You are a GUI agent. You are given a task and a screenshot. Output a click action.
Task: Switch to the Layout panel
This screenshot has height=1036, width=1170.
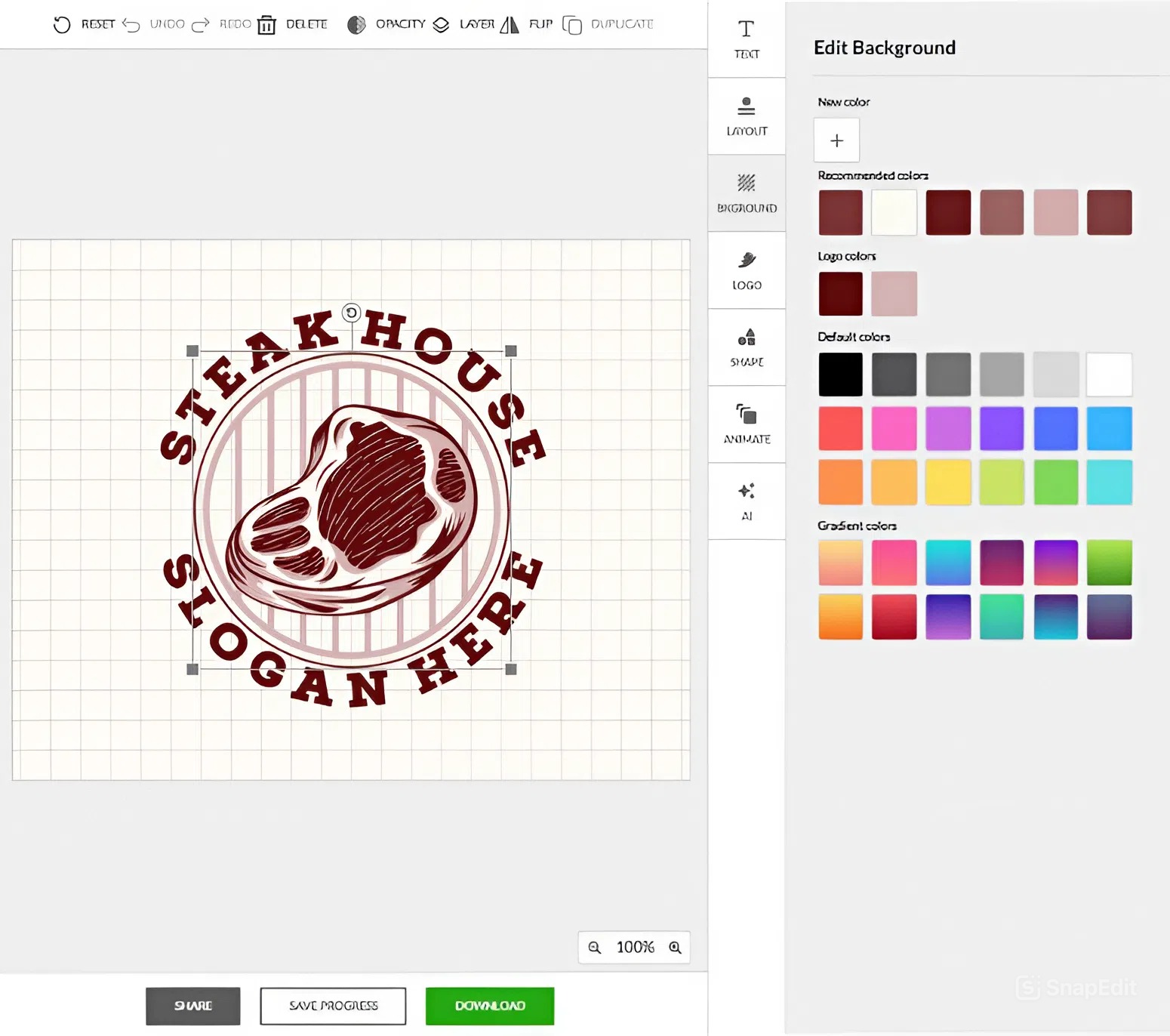tap(747, 116)
